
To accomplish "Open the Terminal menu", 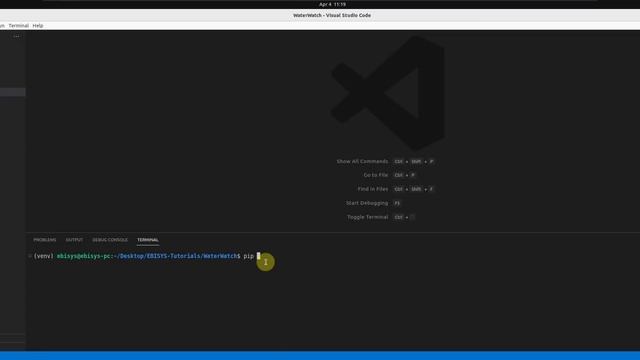I will click(x=18, y=26).
